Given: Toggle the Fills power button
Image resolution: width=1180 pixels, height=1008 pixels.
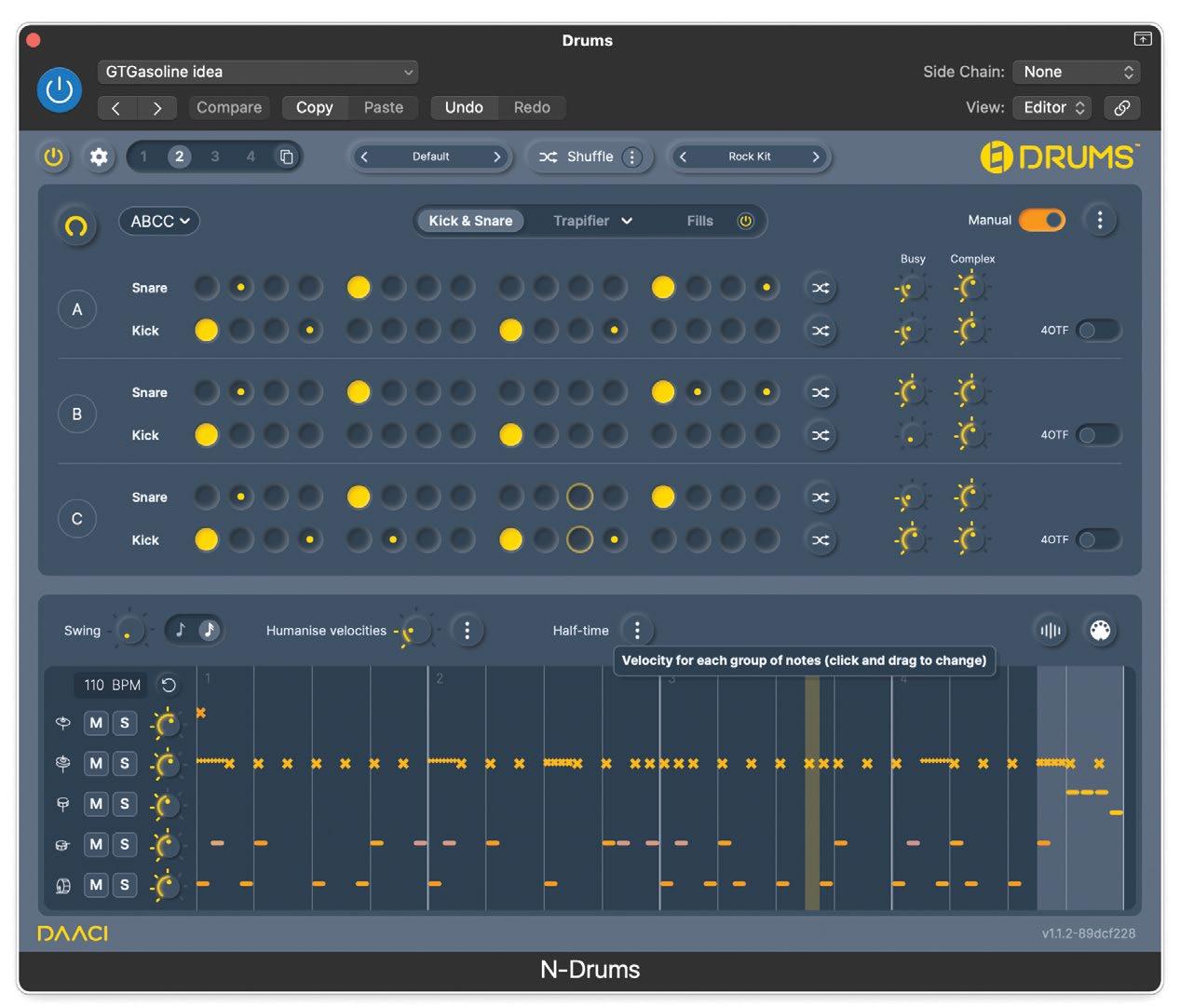Looking at the screenshot, I should (x=745, y=221).
